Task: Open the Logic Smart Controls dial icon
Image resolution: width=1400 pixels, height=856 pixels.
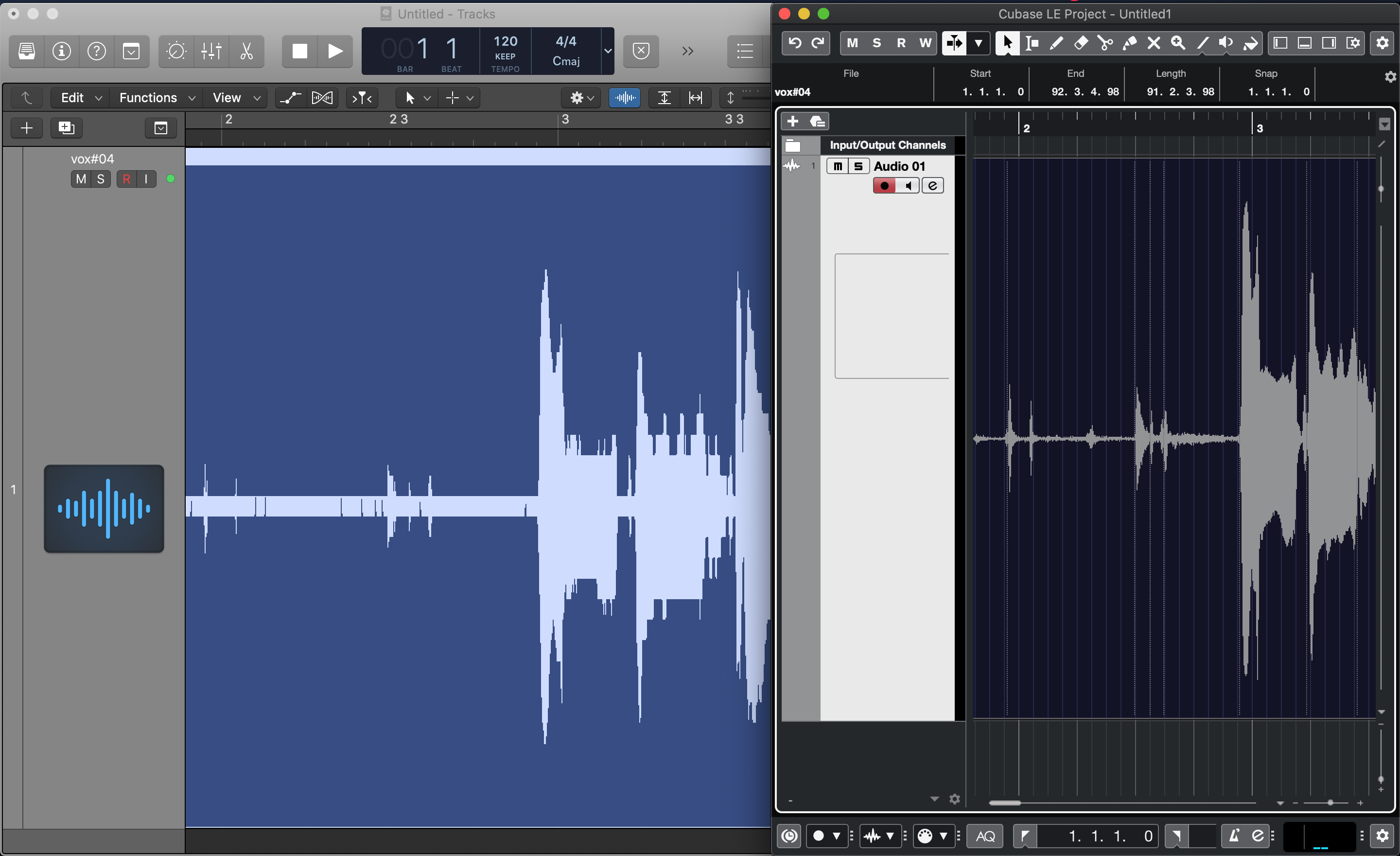Action: point(176,51)
